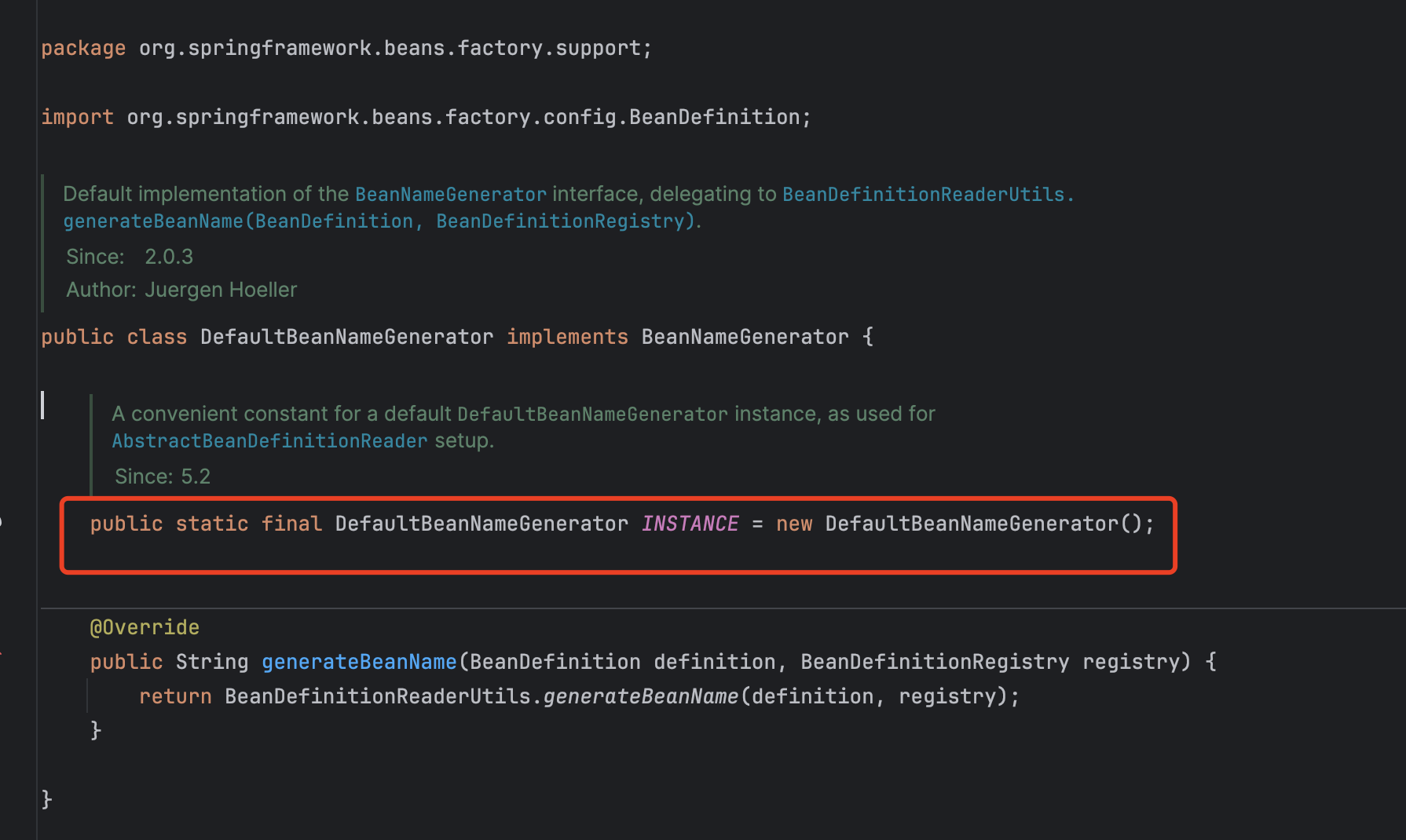Screen dimensions: 1406x840
Task: Click the BeanNameGenerator link in class doc
Action: coord(451,194)
